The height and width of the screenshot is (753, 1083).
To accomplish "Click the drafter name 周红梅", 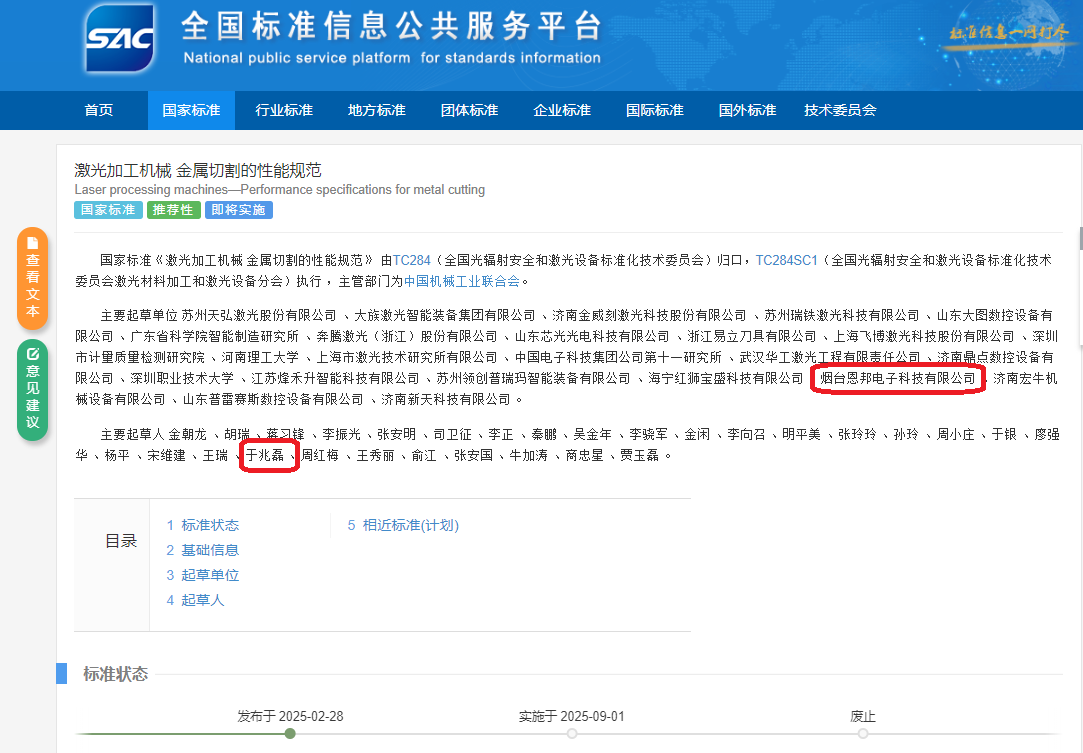I will tap(320, 455).
